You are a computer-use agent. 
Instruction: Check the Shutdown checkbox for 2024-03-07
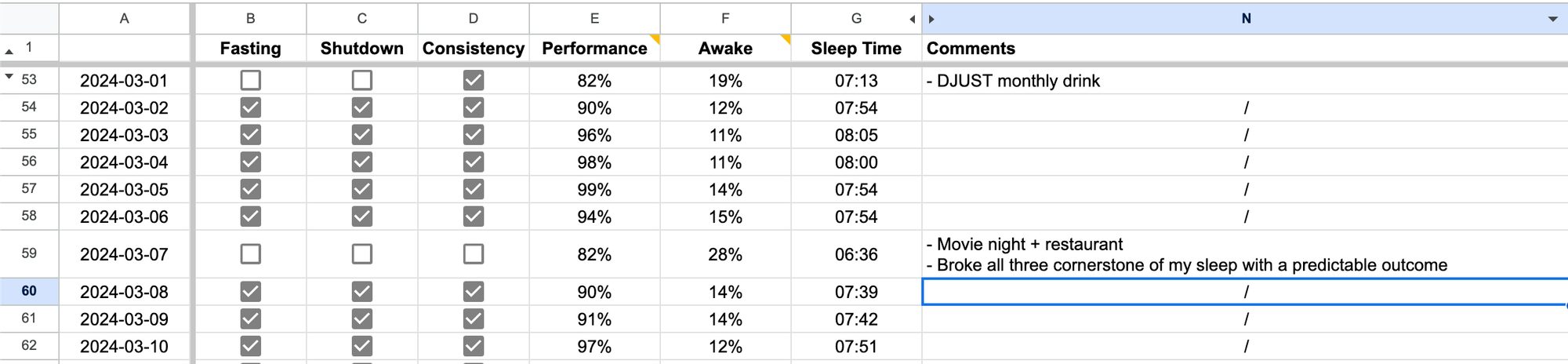tap(362, 254)
